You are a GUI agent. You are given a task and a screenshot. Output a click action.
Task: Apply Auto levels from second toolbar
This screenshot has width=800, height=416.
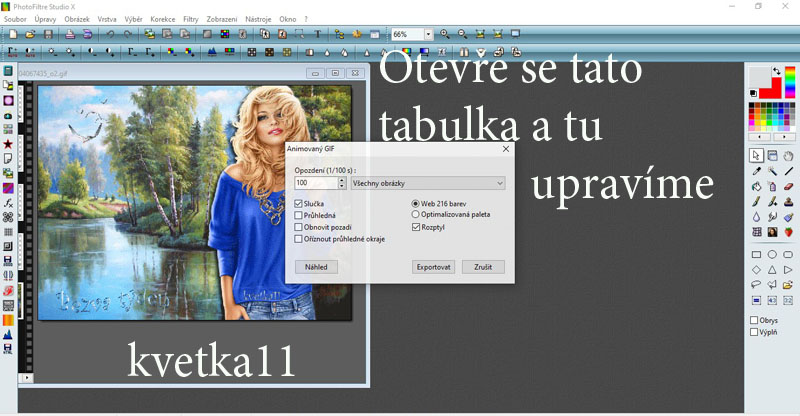[13, 52]
